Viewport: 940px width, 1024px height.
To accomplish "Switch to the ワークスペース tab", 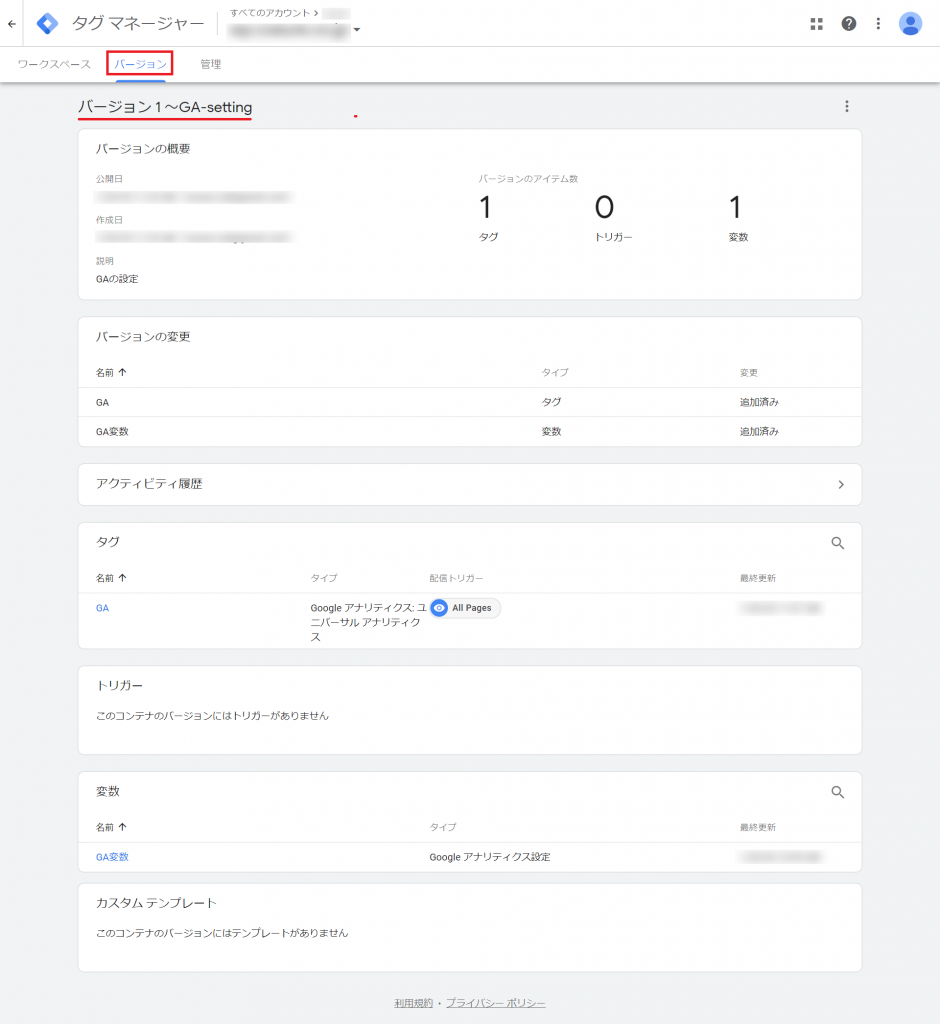I will point(54,64).
